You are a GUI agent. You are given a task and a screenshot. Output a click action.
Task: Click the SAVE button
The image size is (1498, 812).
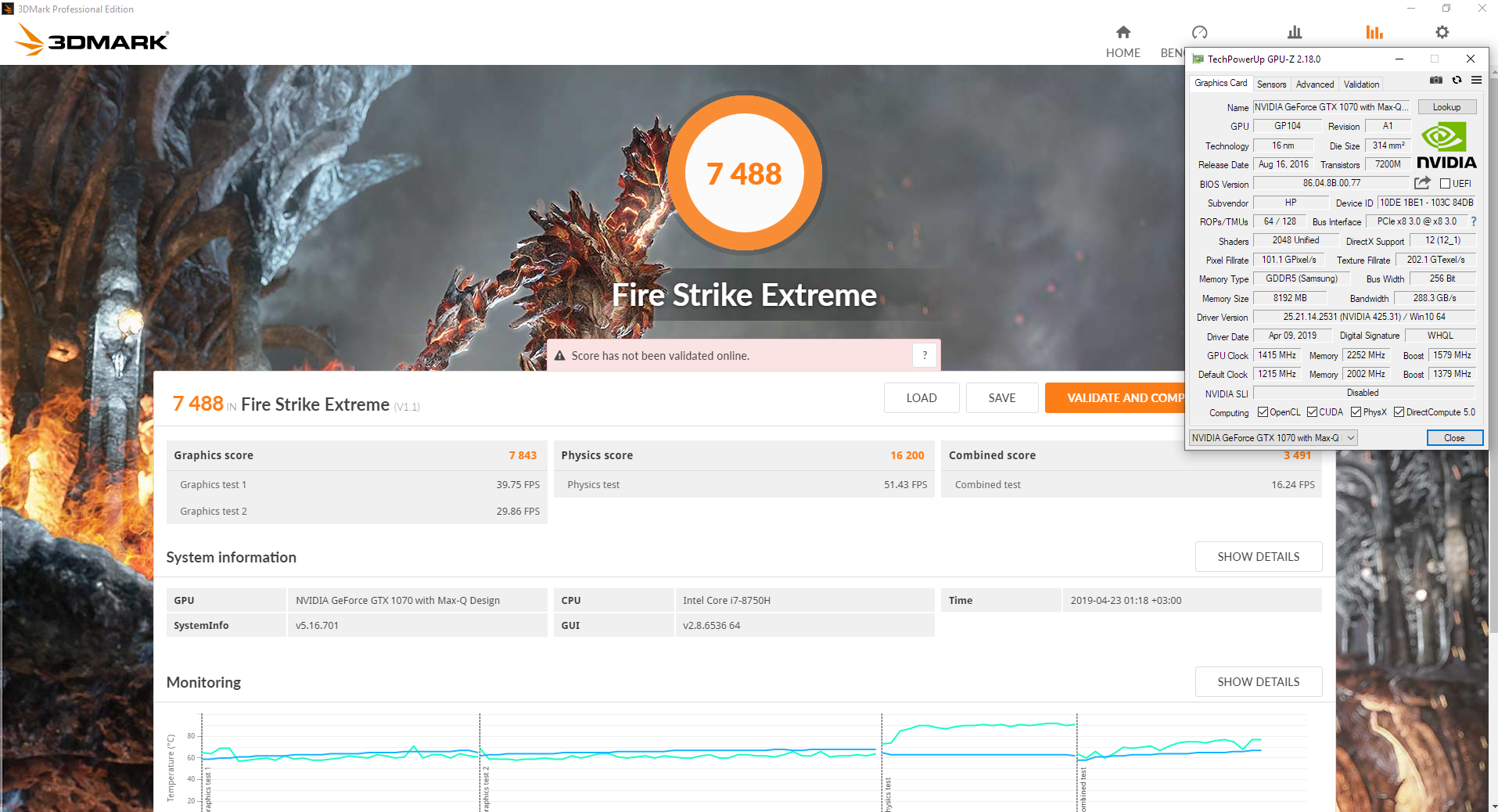click(1002, 398)
